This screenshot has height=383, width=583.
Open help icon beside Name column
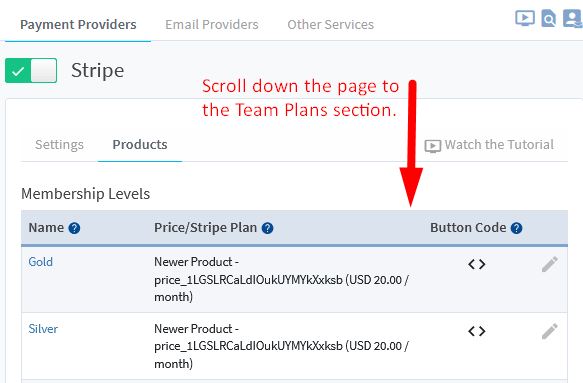[74, 228]
